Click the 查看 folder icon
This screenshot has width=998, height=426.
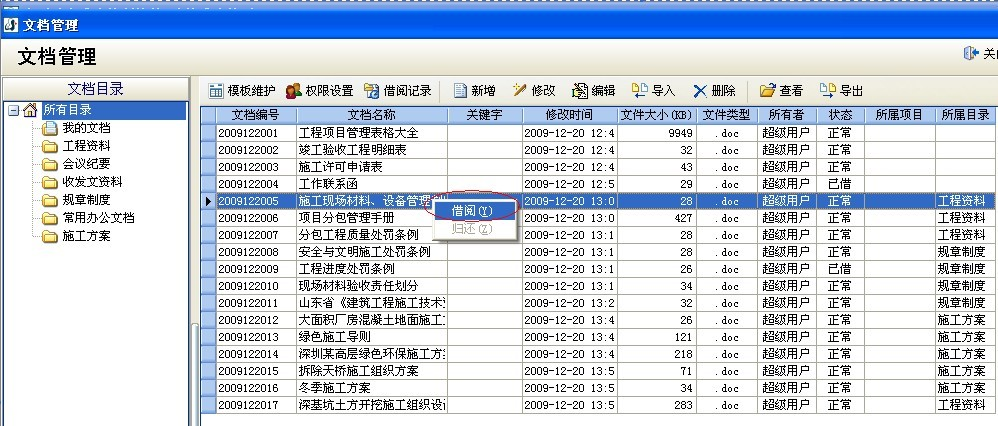pyautogui.click(x=767, y=91)
